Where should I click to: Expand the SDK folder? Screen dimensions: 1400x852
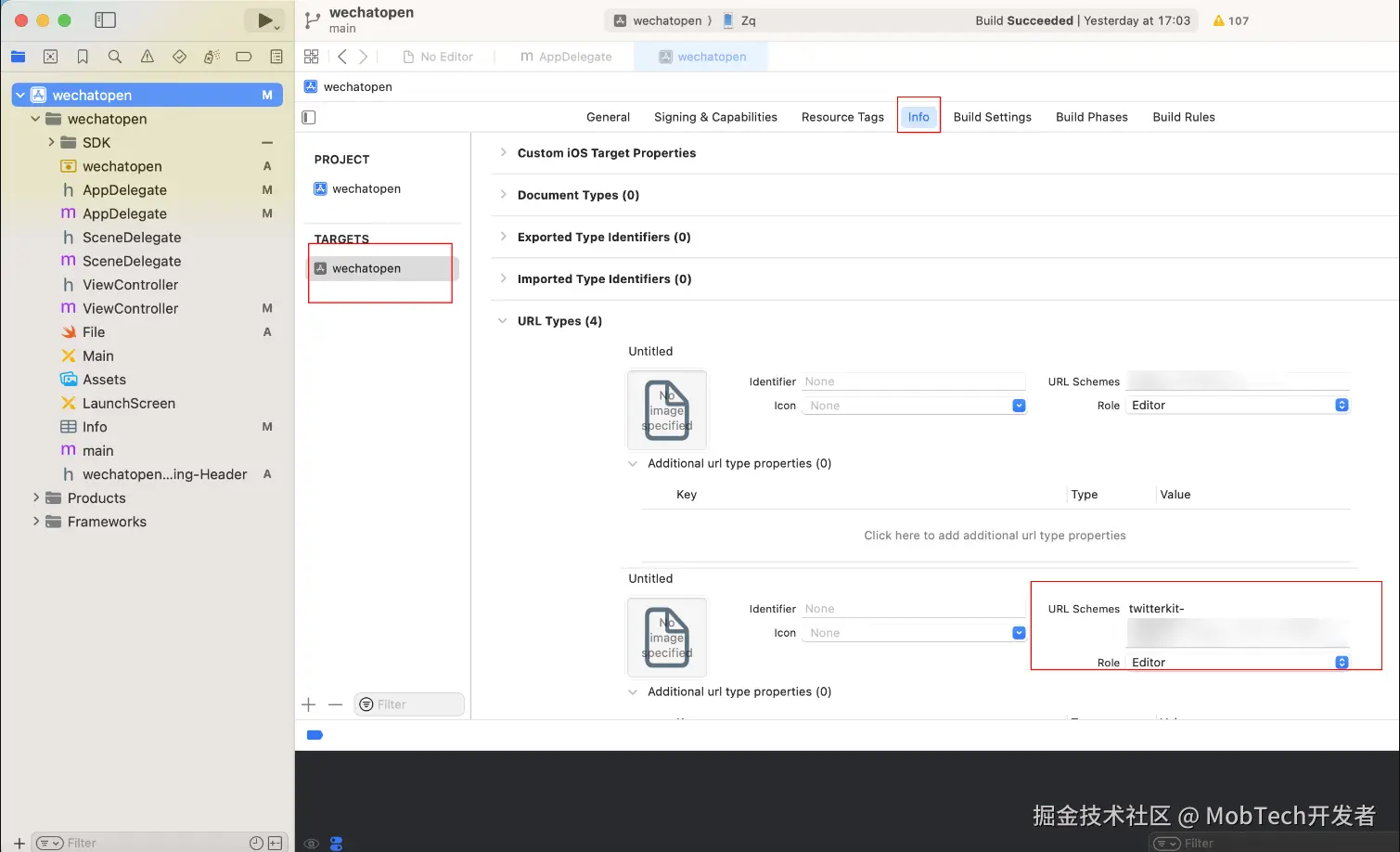[x=51, y=142]
